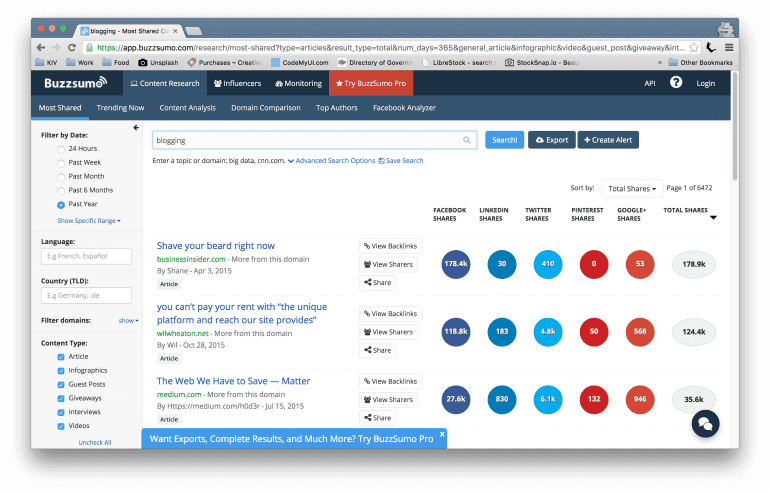The height and width of the screenshot is (493, 770).
Task: Switch to Facebook Analyzer tab
Action: coord(404,108)
